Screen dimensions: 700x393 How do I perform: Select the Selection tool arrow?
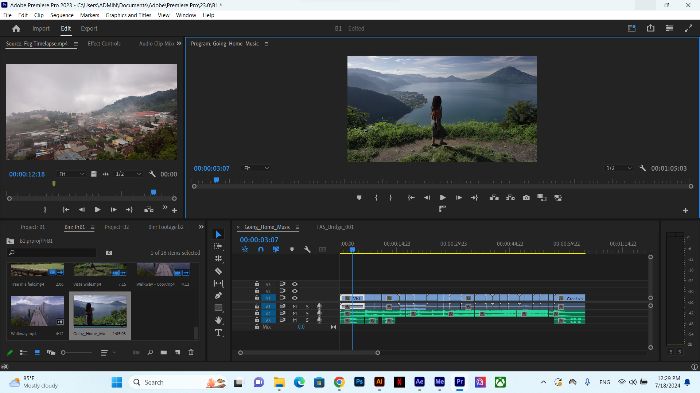click(218, 234)
